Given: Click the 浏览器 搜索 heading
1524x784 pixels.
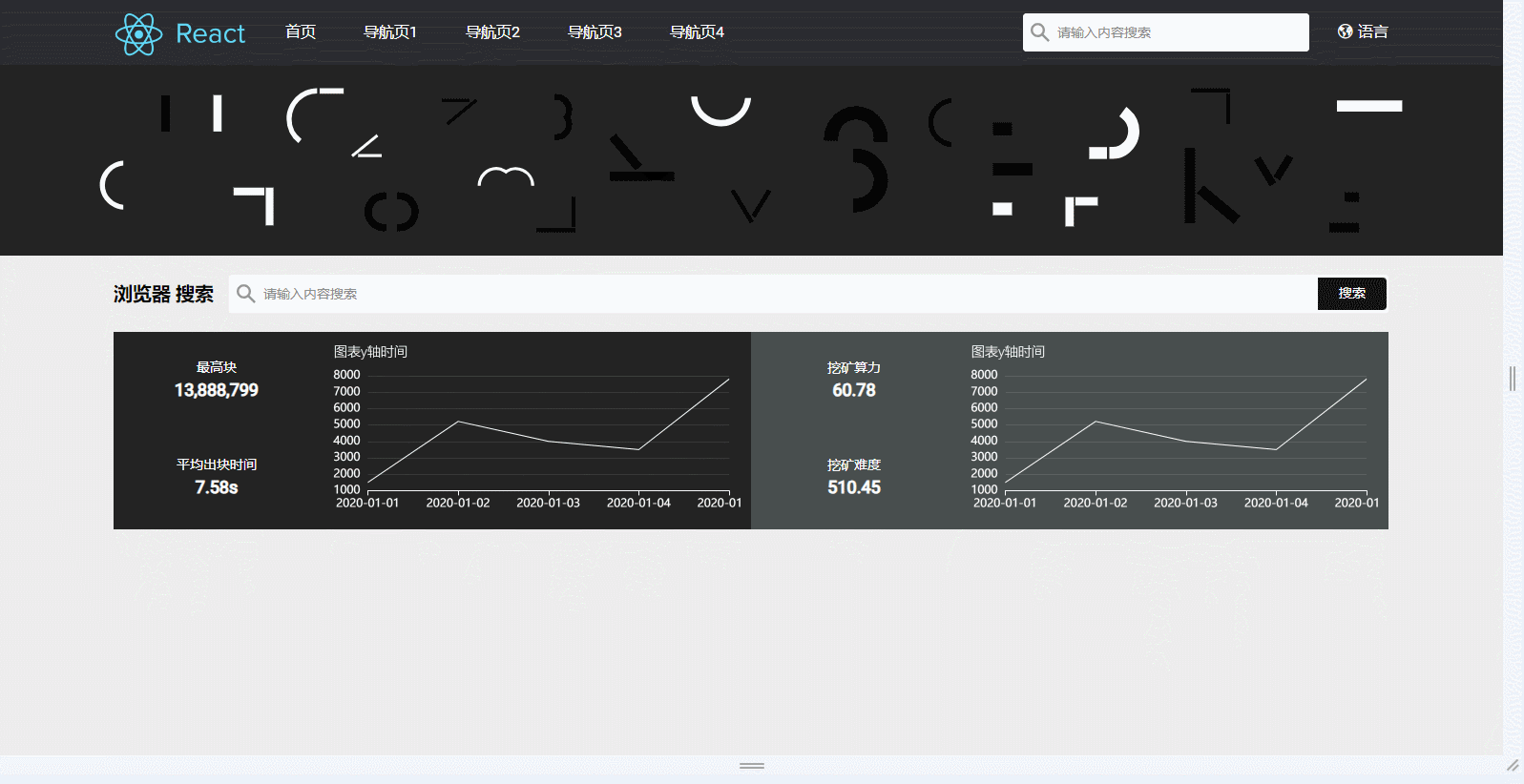Looking at the screenshot, I should tap(163, 294).
